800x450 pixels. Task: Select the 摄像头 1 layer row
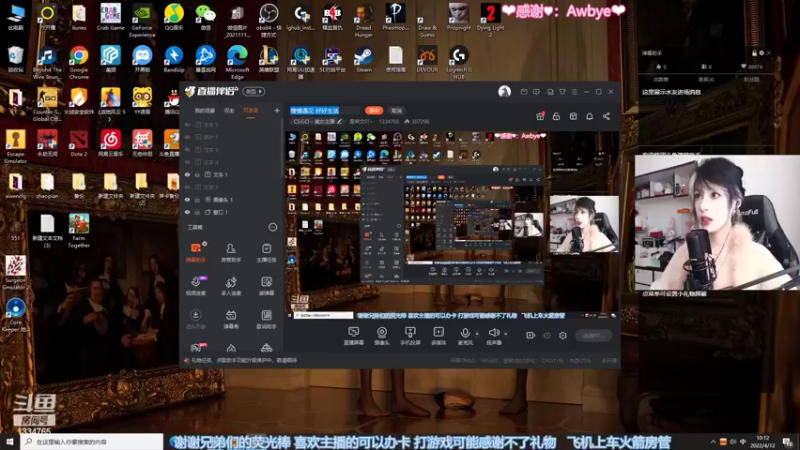coord(232,199)
